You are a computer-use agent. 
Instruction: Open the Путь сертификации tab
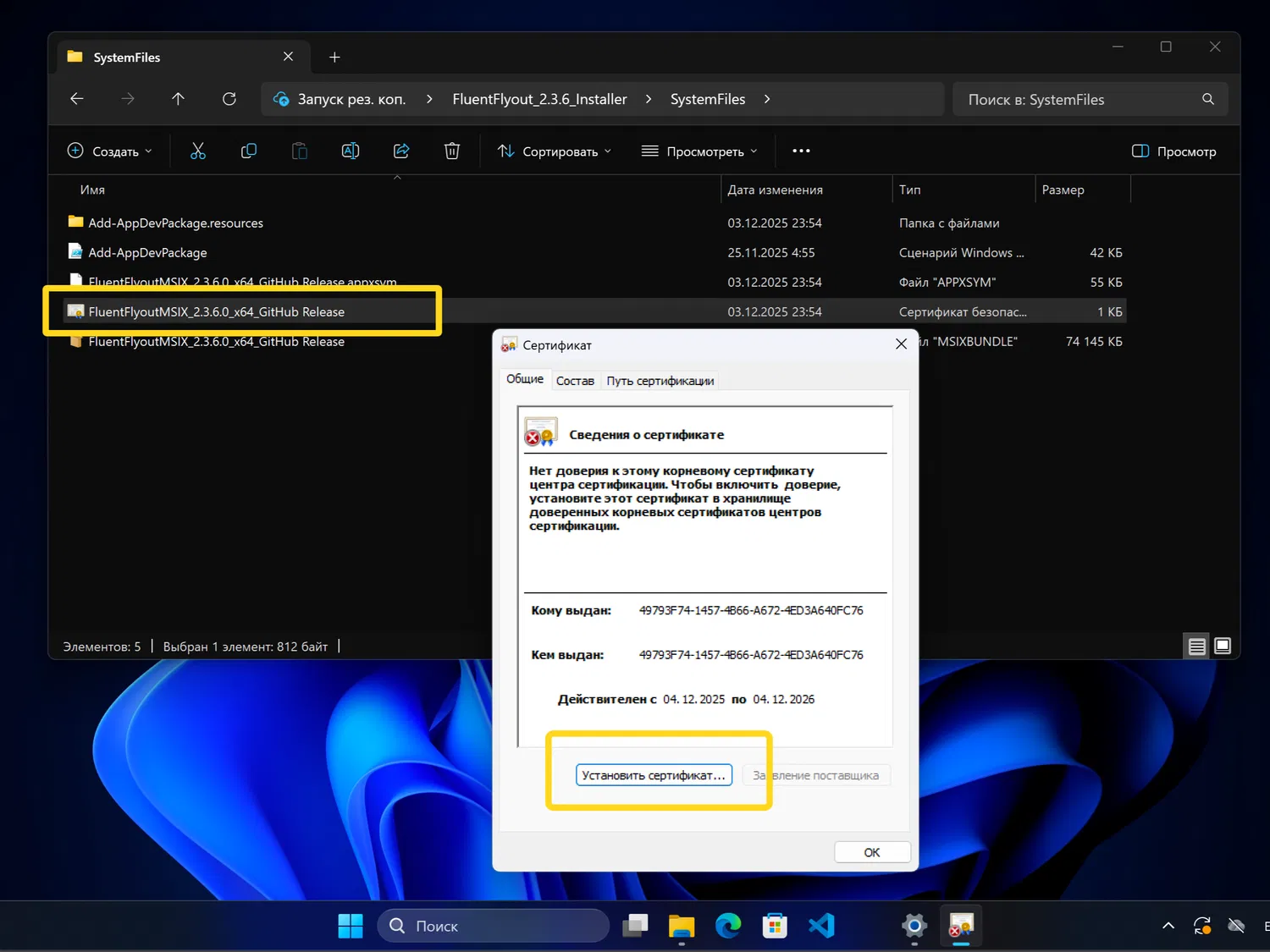660,381
